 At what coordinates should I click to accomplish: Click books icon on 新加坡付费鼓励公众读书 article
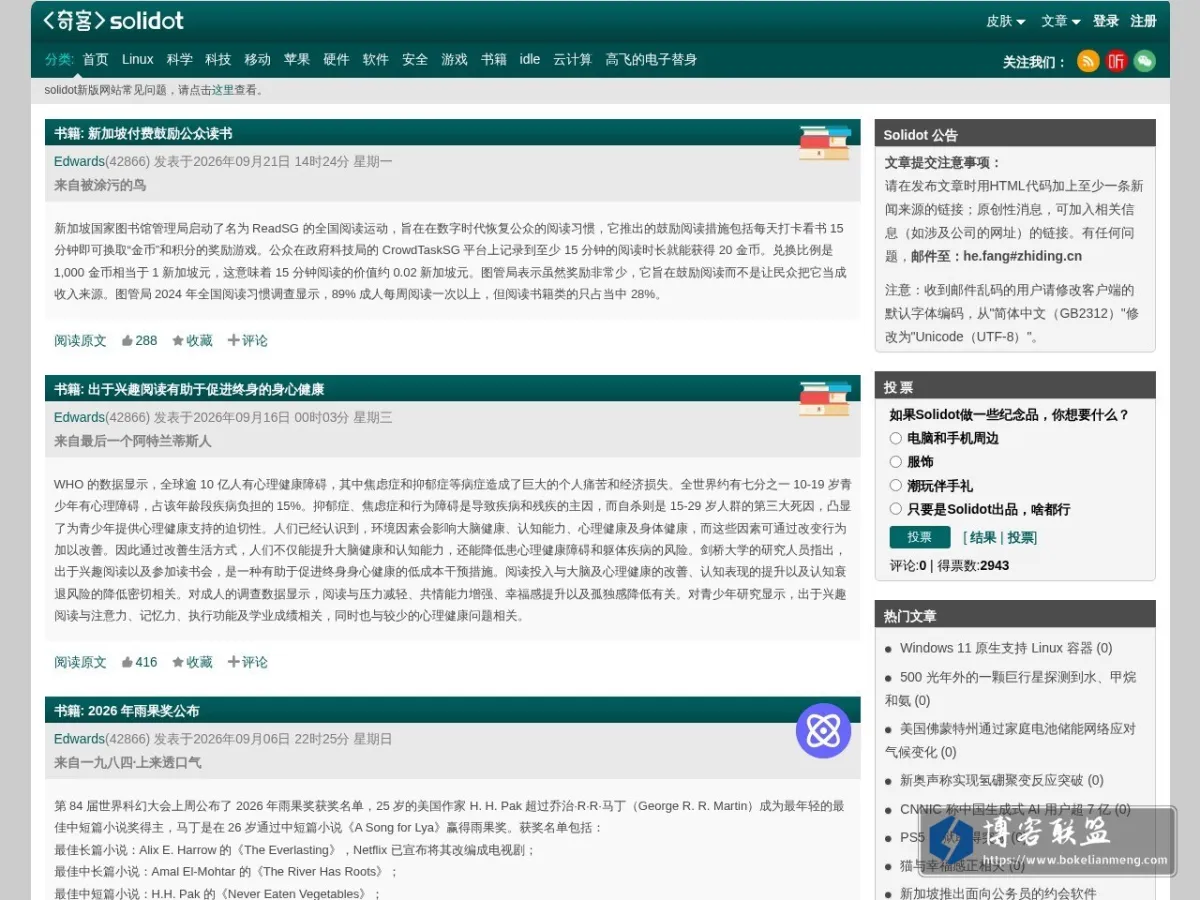click(825, 143)
